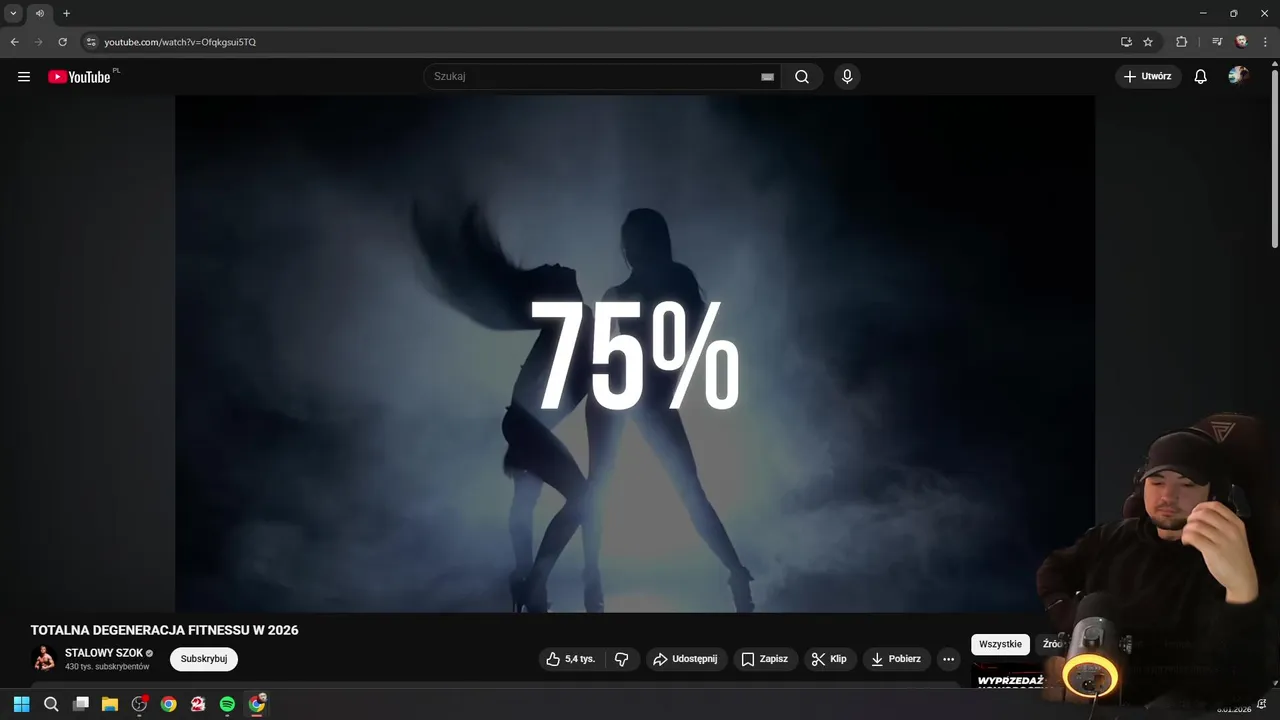Create a clip with Klip button

coord(830,659)
